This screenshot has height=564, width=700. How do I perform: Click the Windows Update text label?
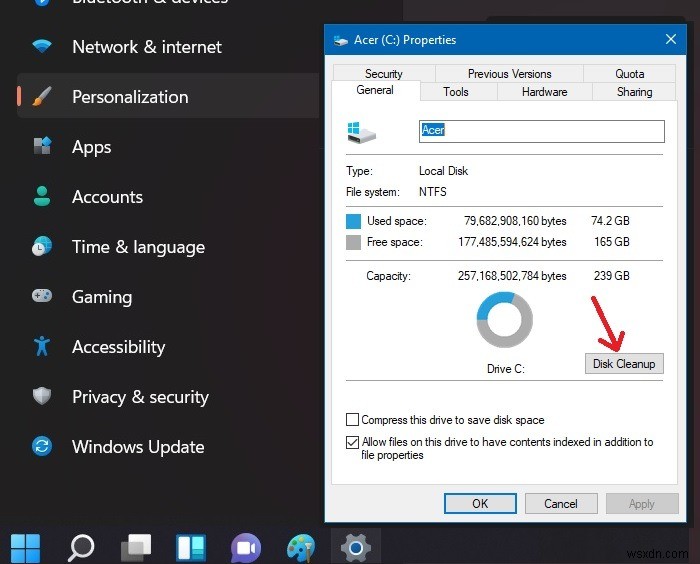(138, 447)
